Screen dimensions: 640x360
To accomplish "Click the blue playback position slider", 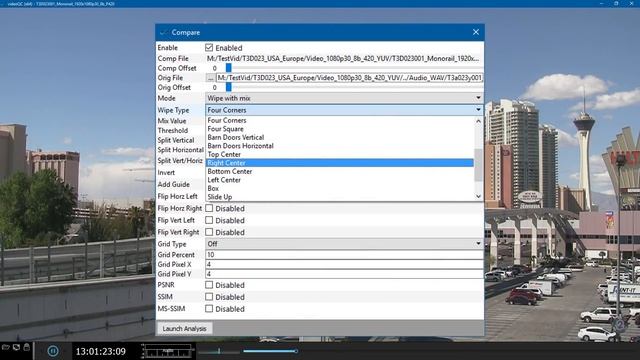I will click(x=270, y=351).
